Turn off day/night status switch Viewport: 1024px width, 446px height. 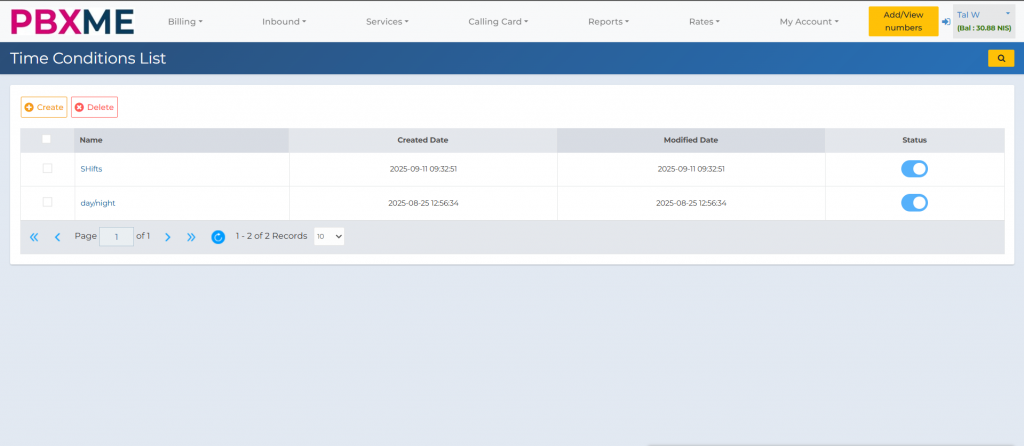pyautogui.click(x=914, y=203)
